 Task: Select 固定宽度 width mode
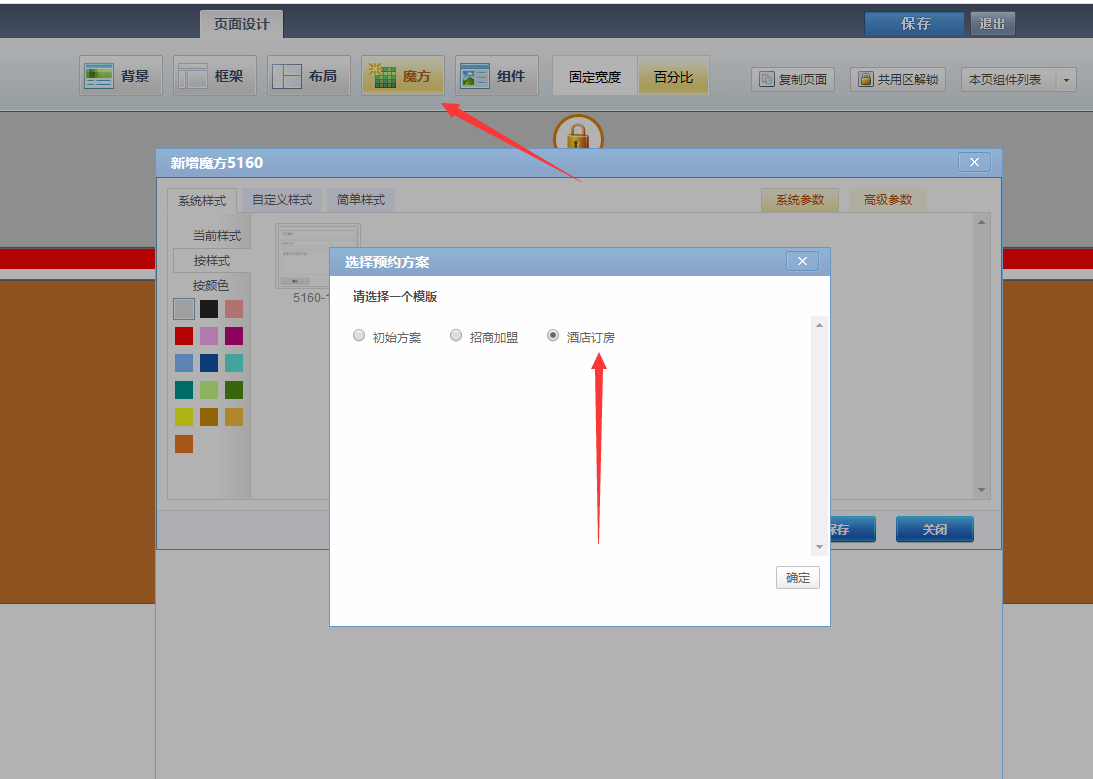click(x=595, y=77)
